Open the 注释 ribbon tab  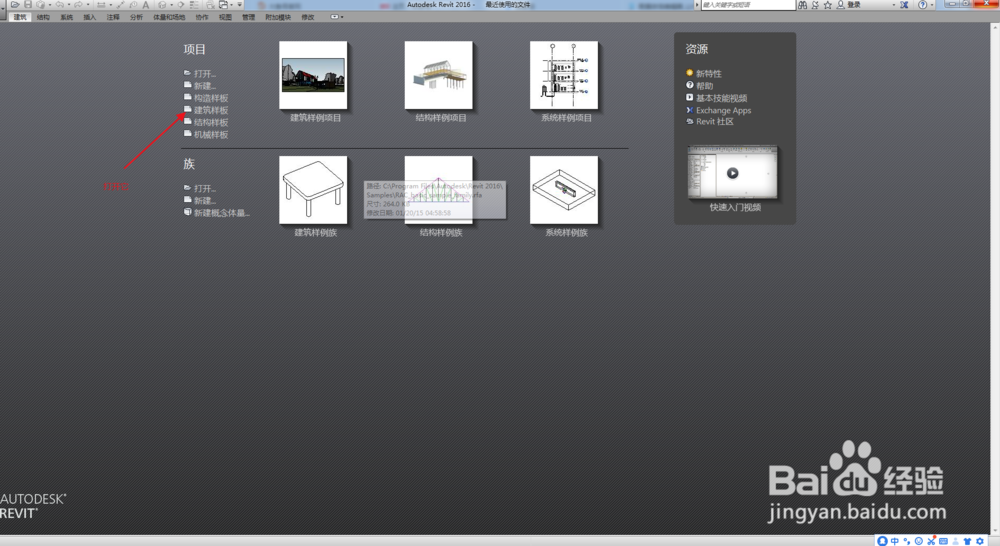pyautogui.click(x=113, y=17)
